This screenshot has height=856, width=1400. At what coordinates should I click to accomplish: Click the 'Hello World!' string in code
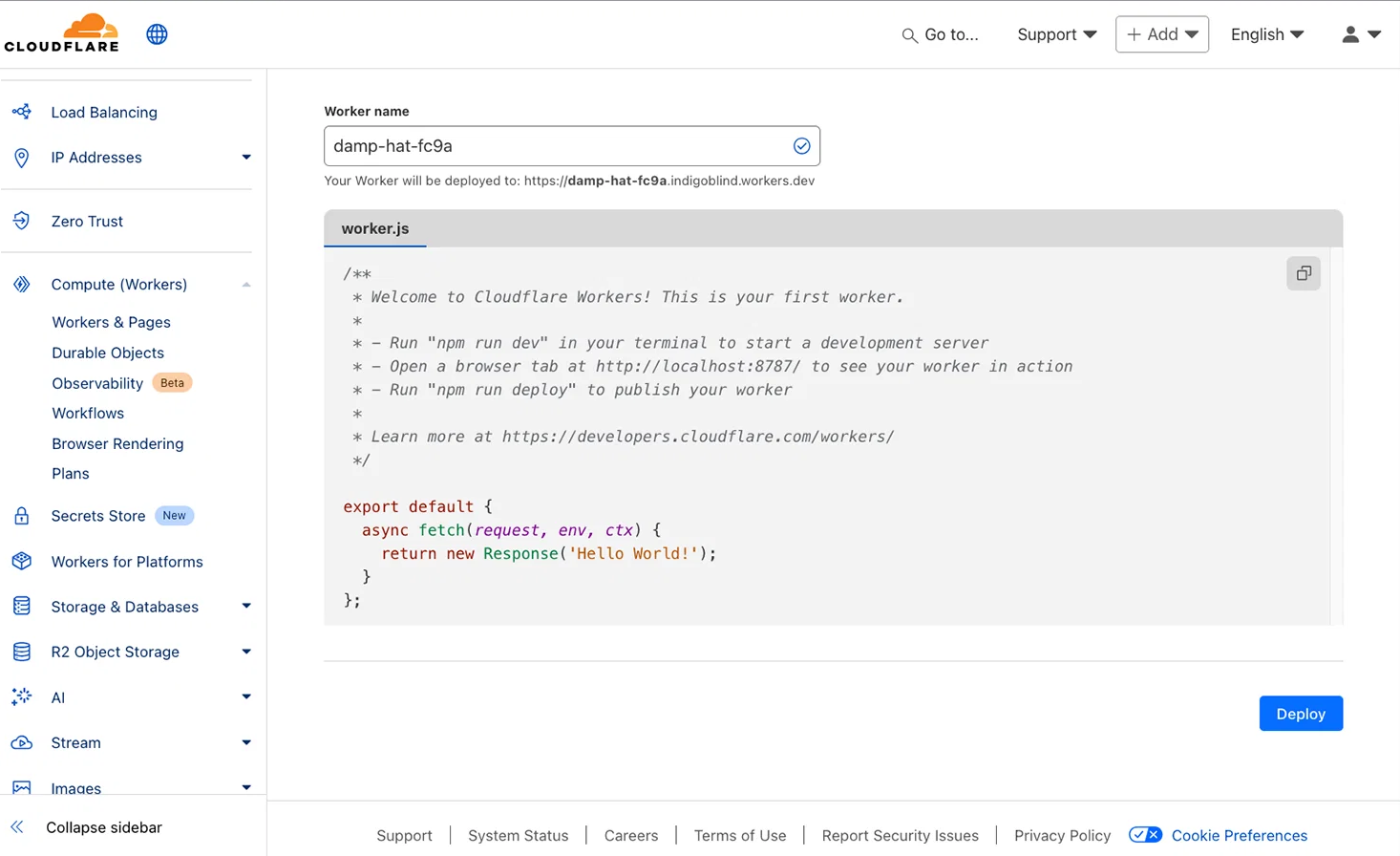(x=633, y=553)
